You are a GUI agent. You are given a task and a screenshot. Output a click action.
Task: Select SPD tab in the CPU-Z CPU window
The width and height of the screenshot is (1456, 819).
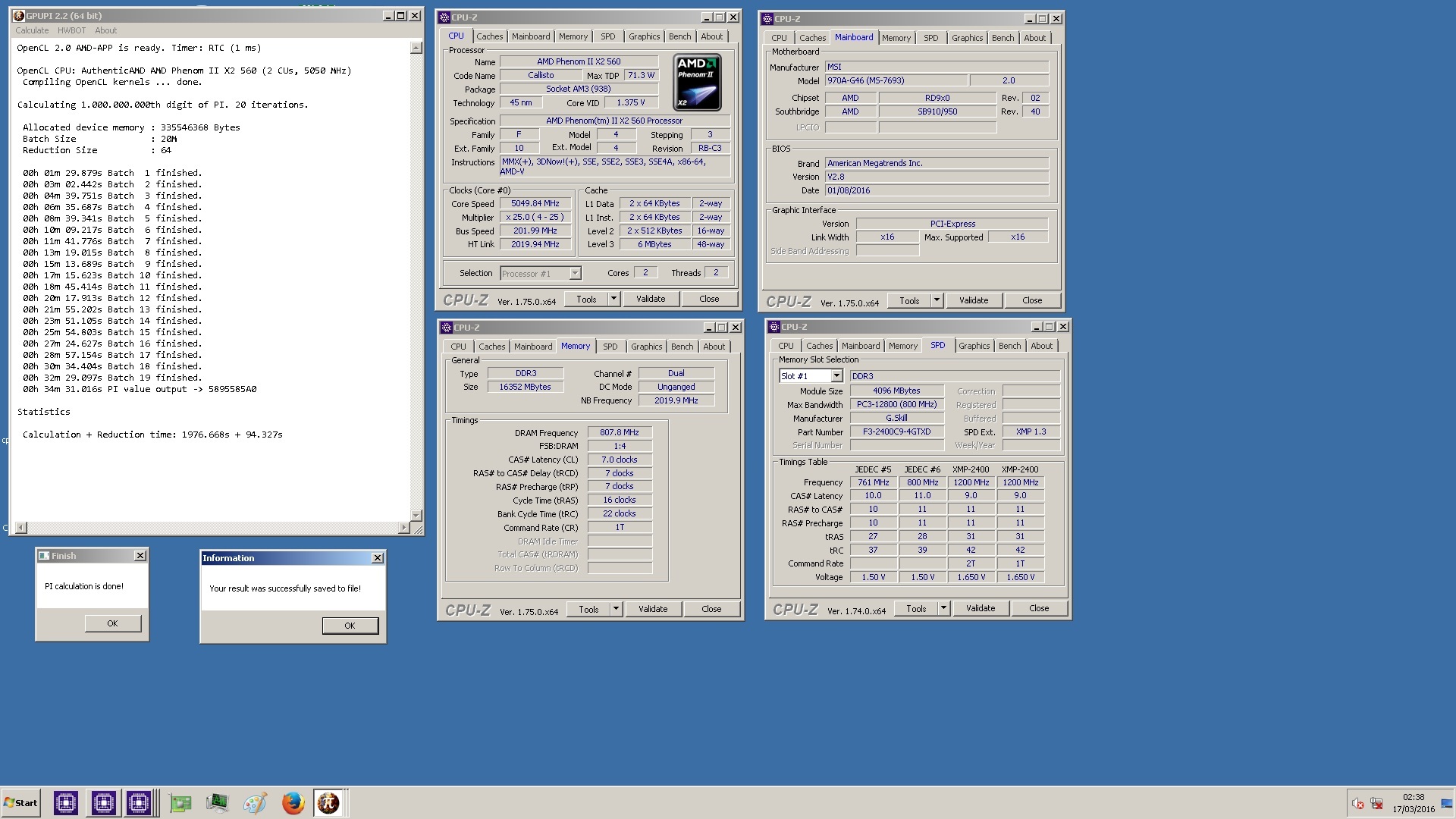pyautogui.click(x=608, y=36)
